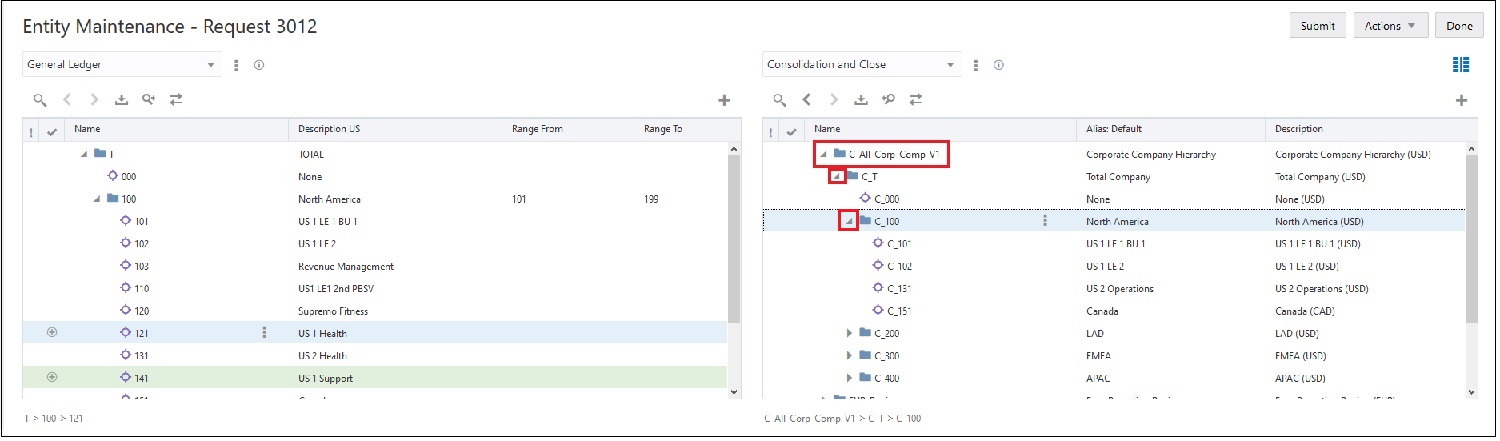
Task: Click plus icon above right Description column
Action: [1461, 100]
